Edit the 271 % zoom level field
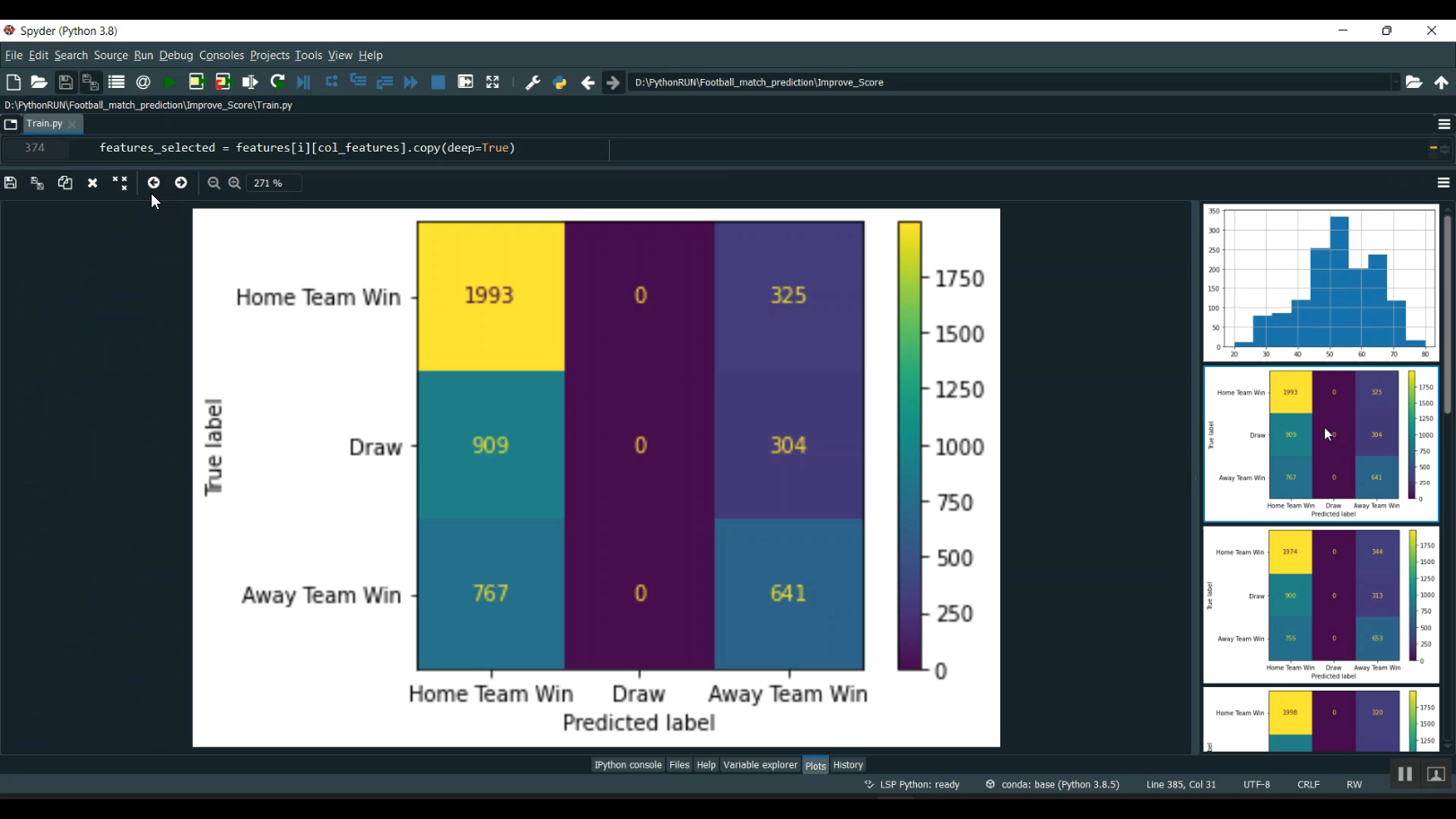The width and height of the screenshot is (1456, 819). coord(272,183)
